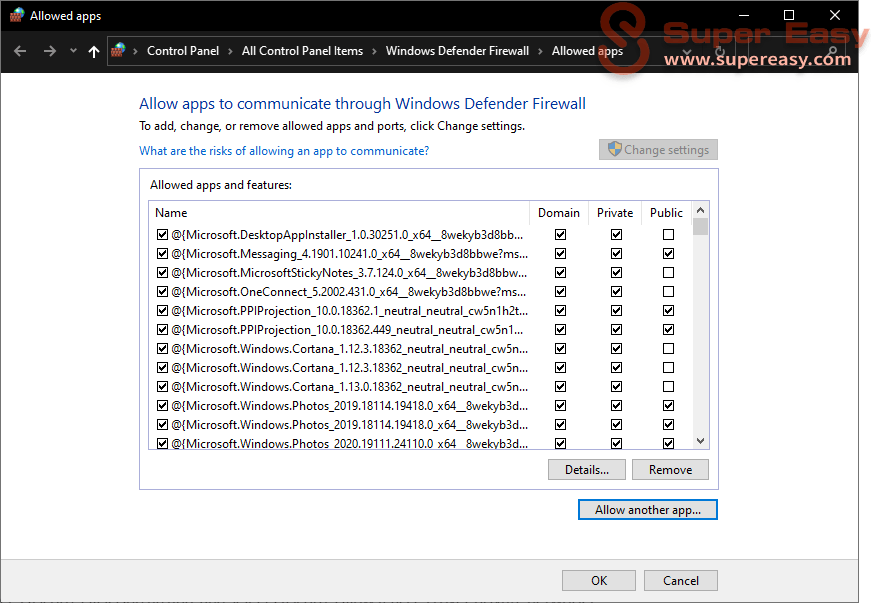Toggle Domain for PPIProjection 10.0.18362.449 row

(560, 330)
